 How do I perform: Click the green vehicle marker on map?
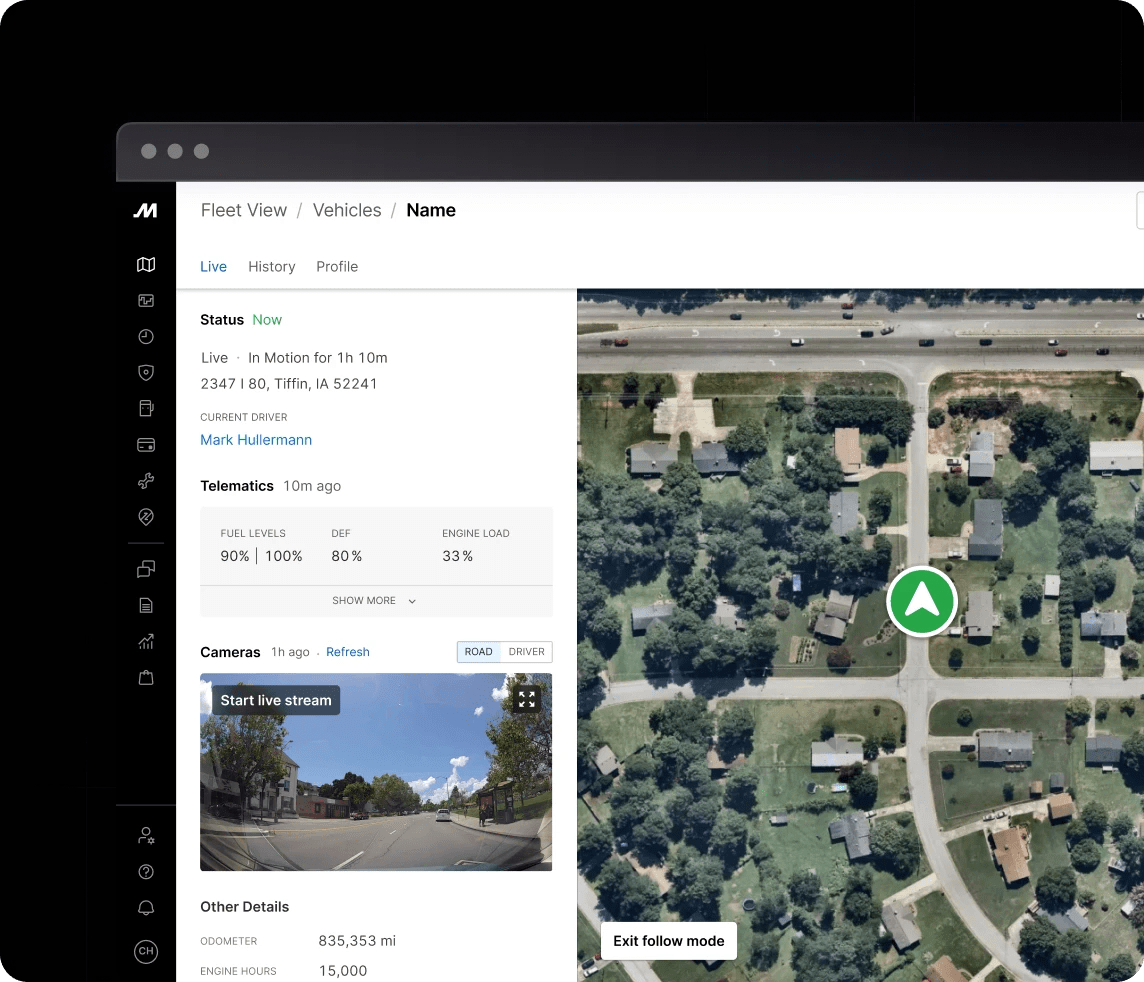click(x=922, y=601)
